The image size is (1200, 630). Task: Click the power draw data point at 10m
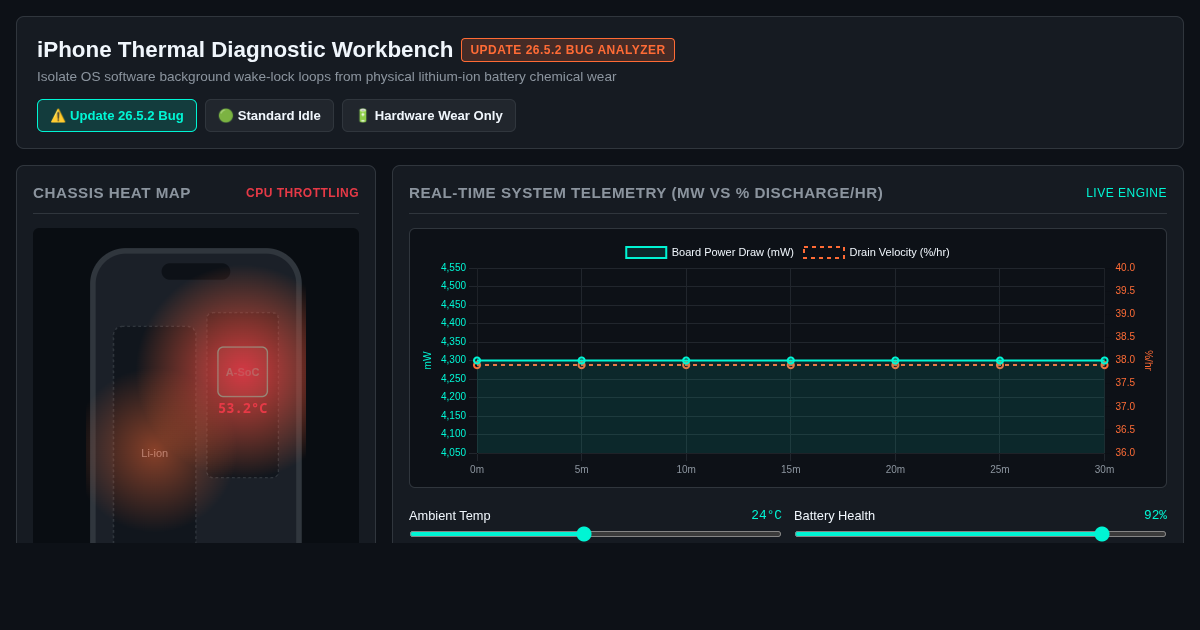[x=686, y=361]
